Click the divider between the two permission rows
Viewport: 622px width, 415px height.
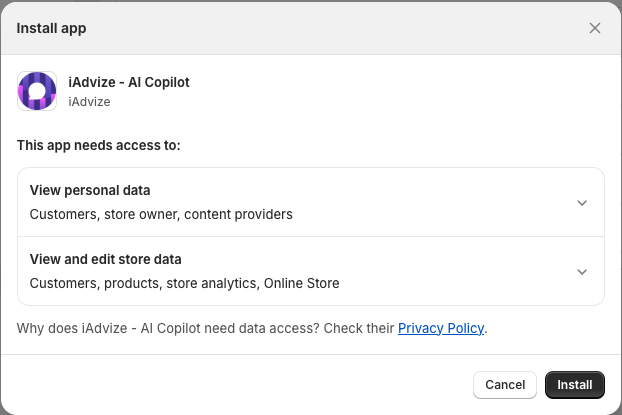click(x=311, y=236)
